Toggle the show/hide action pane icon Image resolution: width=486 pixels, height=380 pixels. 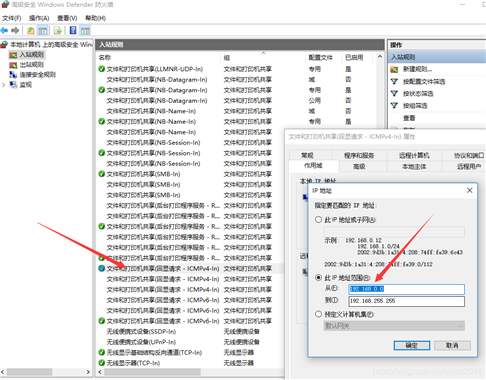[85, 31]
